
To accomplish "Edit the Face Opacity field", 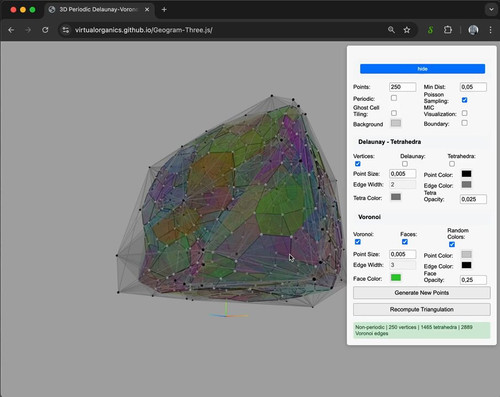I will 473,280.
